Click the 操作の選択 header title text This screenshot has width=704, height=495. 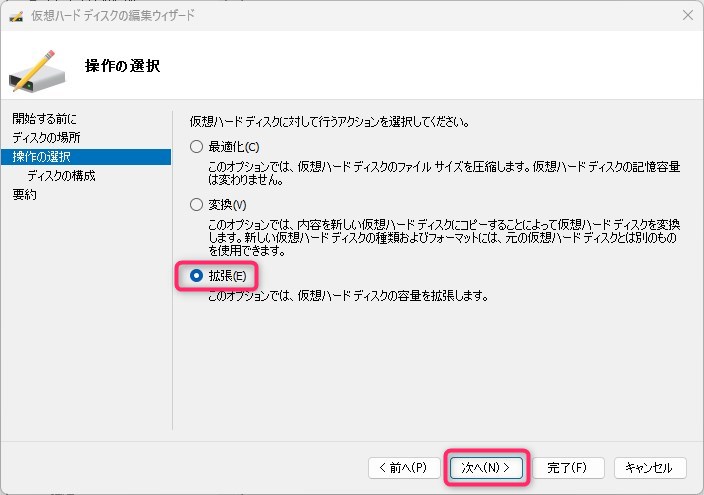coord(130,66)
